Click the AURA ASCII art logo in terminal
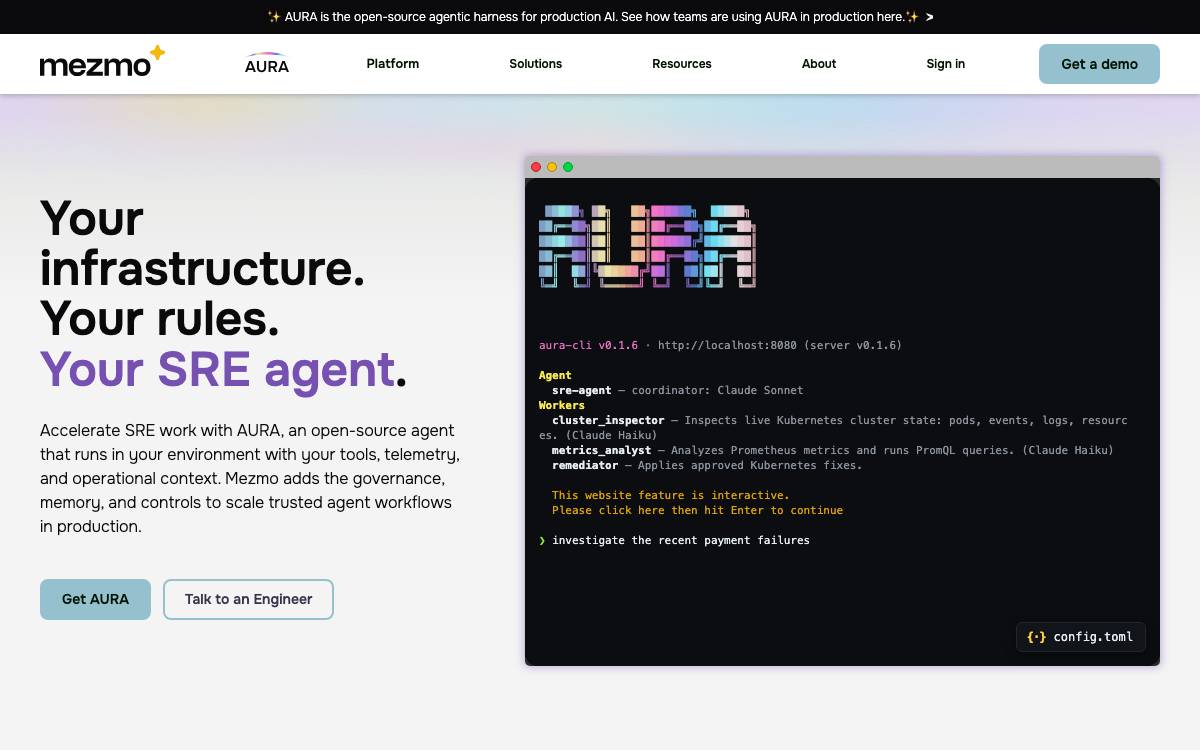This screenshot has height=750, width=1200. pos(647,246)
